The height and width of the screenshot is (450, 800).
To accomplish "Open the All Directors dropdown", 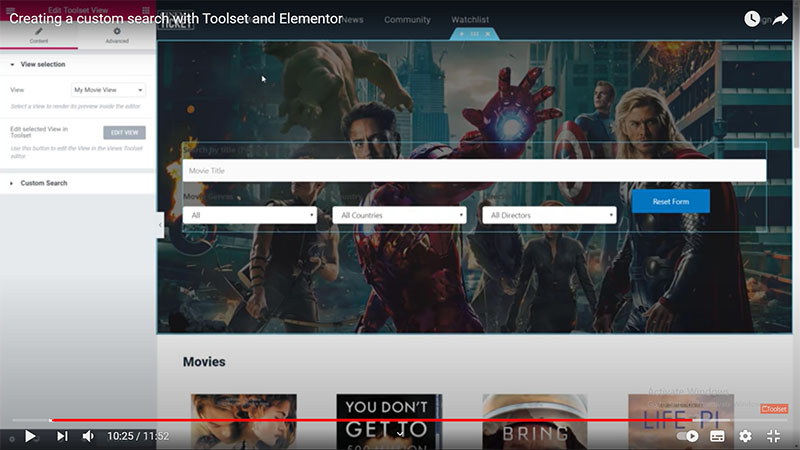I will 549,215.
